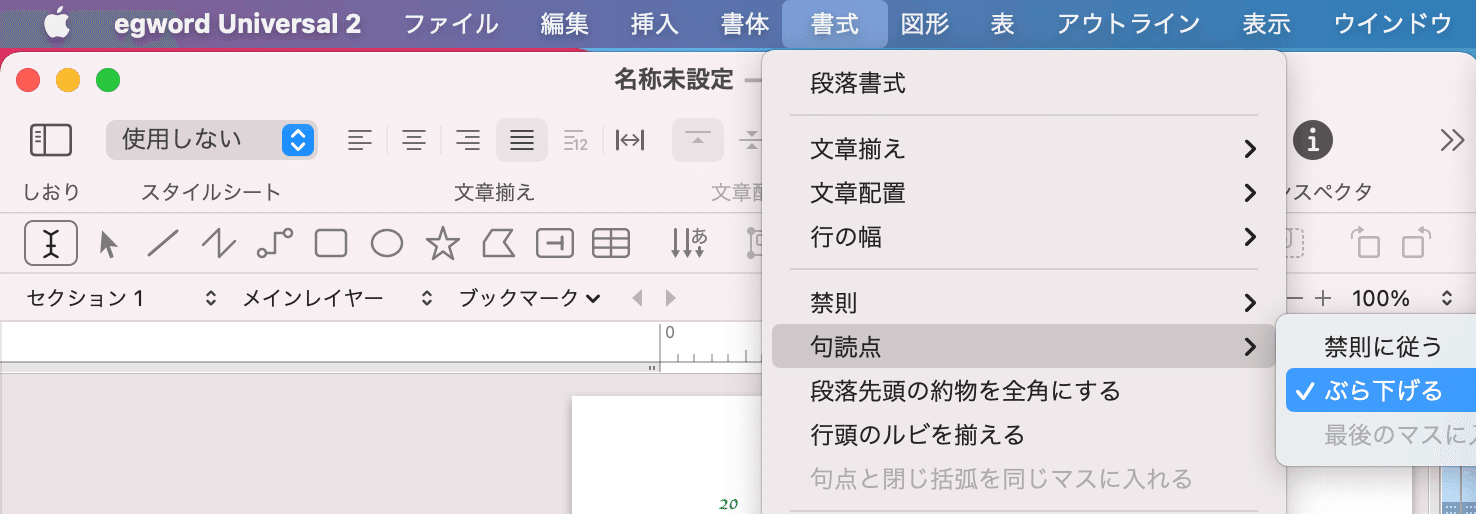Show hidden toolbar items with double chevron
Viewport: 1476px width, 514px height.
(1452, 140)
